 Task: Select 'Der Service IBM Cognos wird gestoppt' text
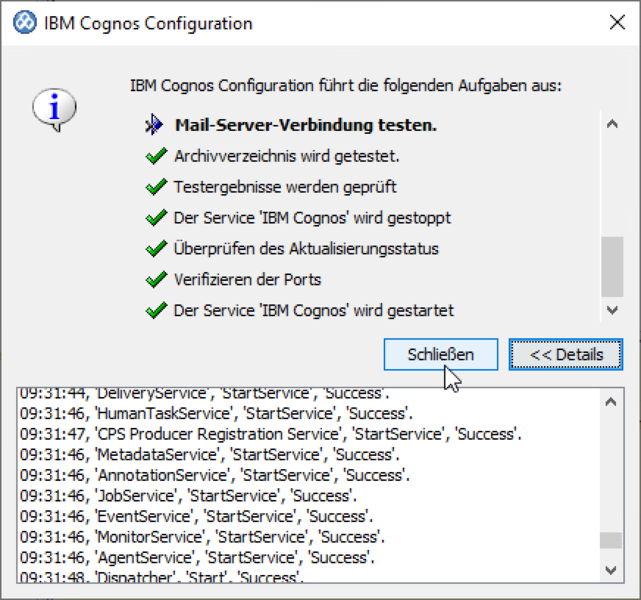click(x=312, y=218)
